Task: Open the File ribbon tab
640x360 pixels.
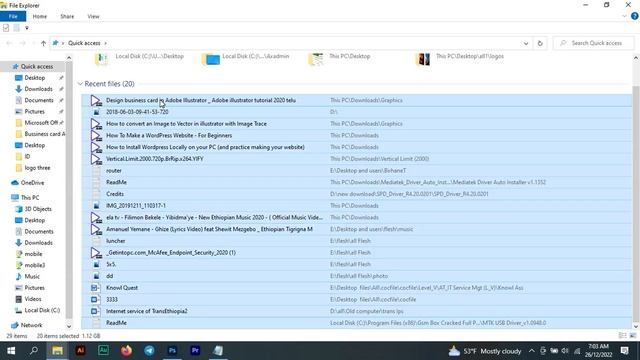Action: click(13, 16)
